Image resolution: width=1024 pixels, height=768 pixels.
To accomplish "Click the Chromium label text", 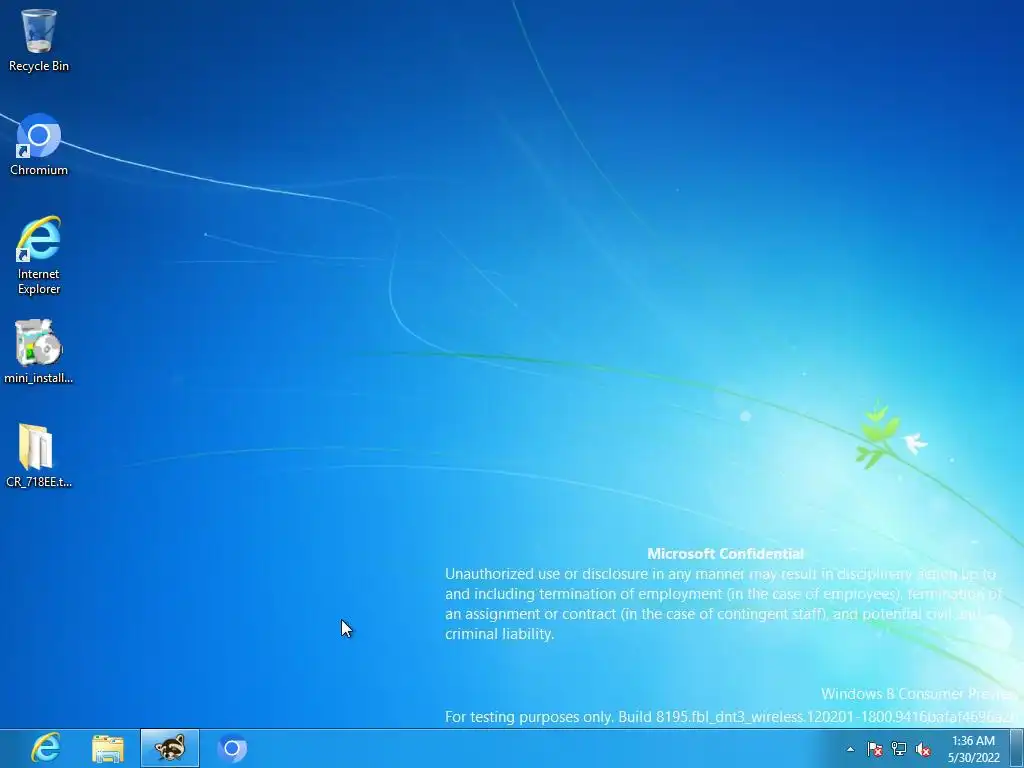I will tap(39, 170).
